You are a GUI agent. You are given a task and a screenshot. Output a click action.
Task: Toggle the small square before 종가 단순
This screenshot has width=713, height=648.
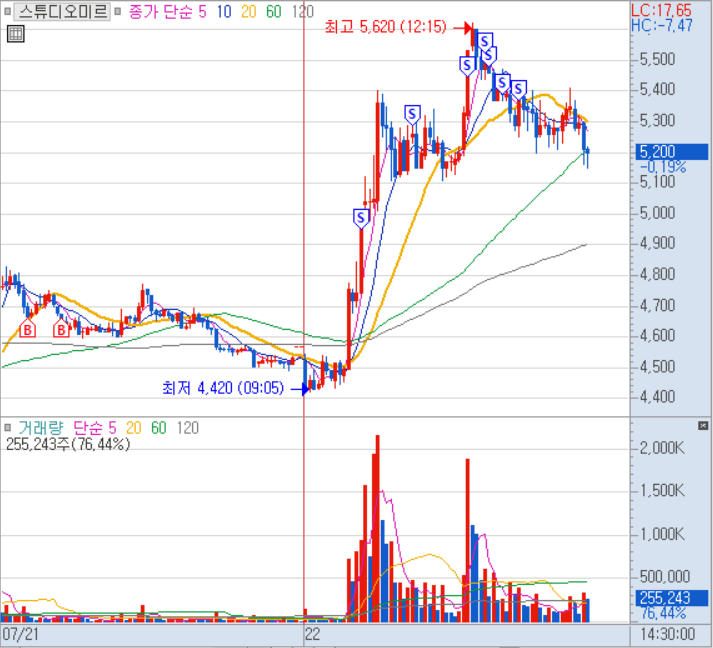pos(119,13)
